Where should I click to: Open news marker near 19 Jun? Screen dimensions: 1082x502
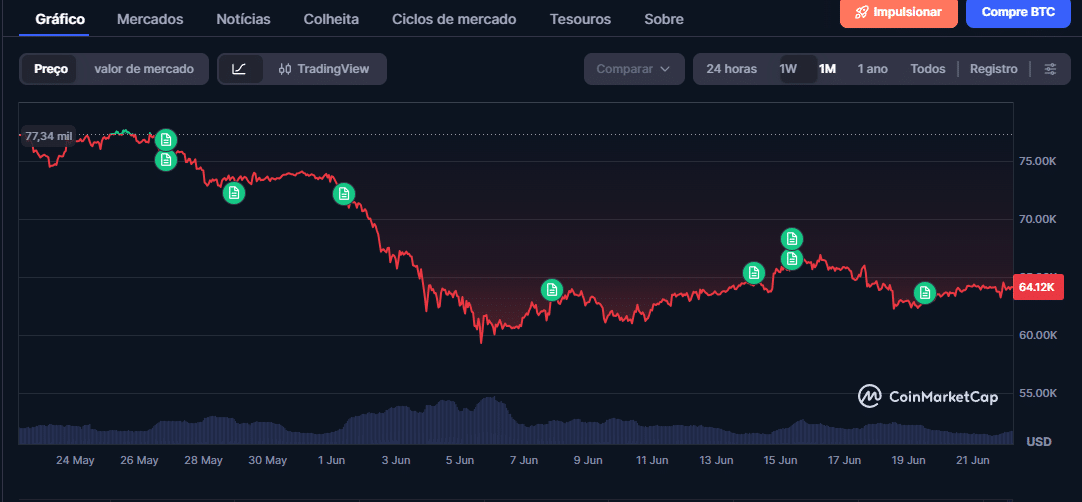tap(925, 293)
